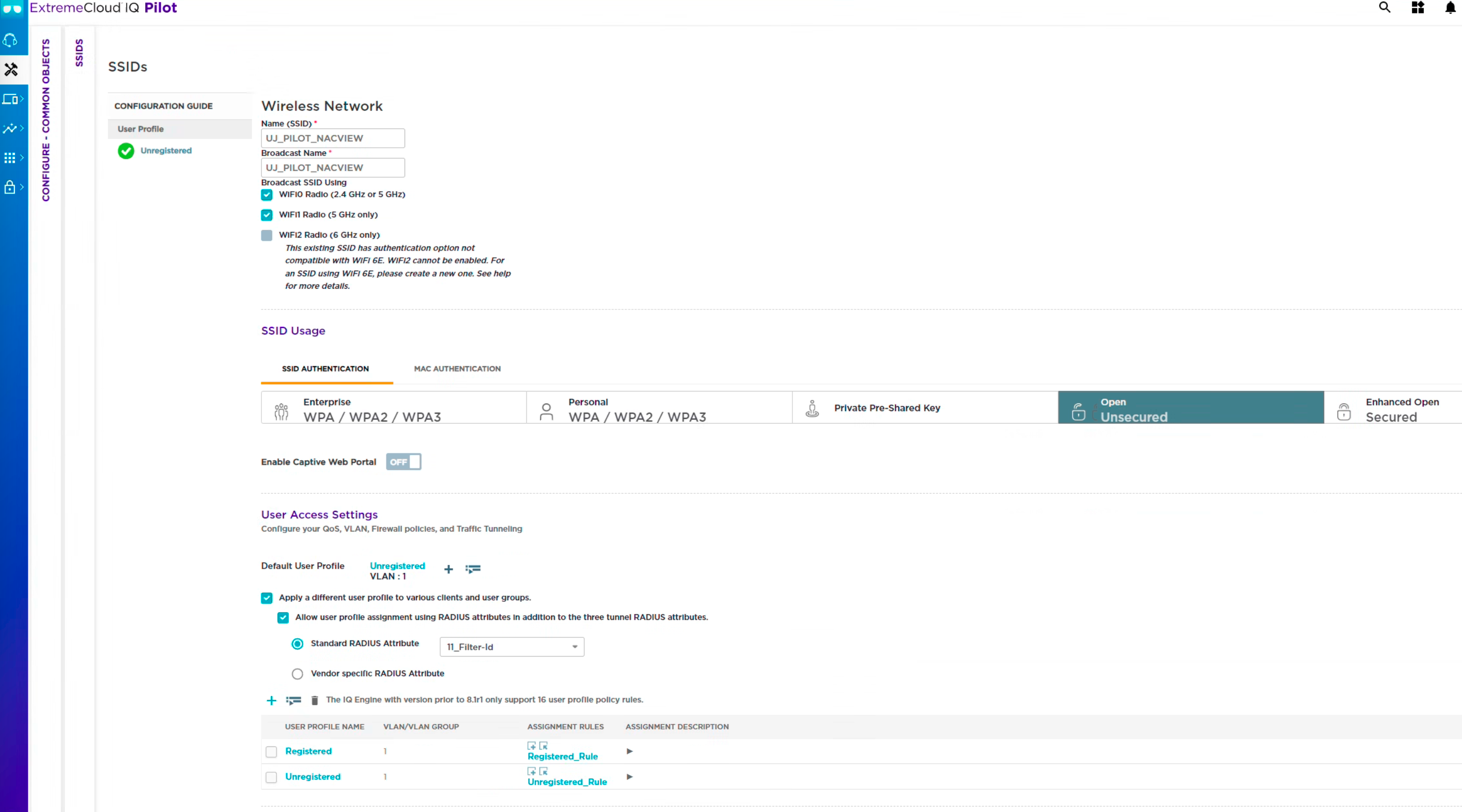Choose Personal WPA/WPA2/WPA3 authentication

point(659,408)
